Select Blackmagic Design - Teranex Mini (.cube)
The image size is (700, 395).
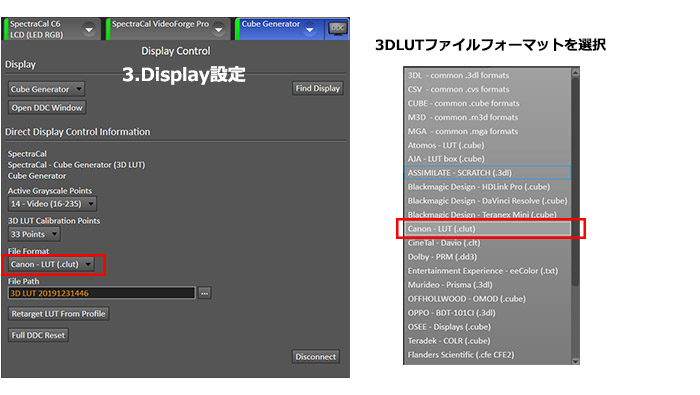click(x=488, y=214)
